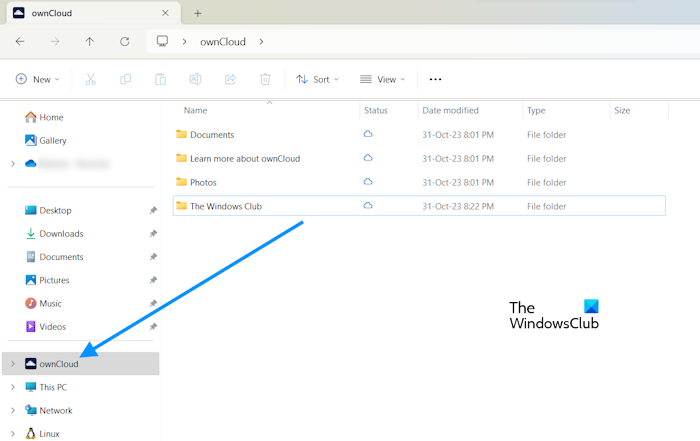Open the OneDrive cloud entry in sidebar

point(67,164)
